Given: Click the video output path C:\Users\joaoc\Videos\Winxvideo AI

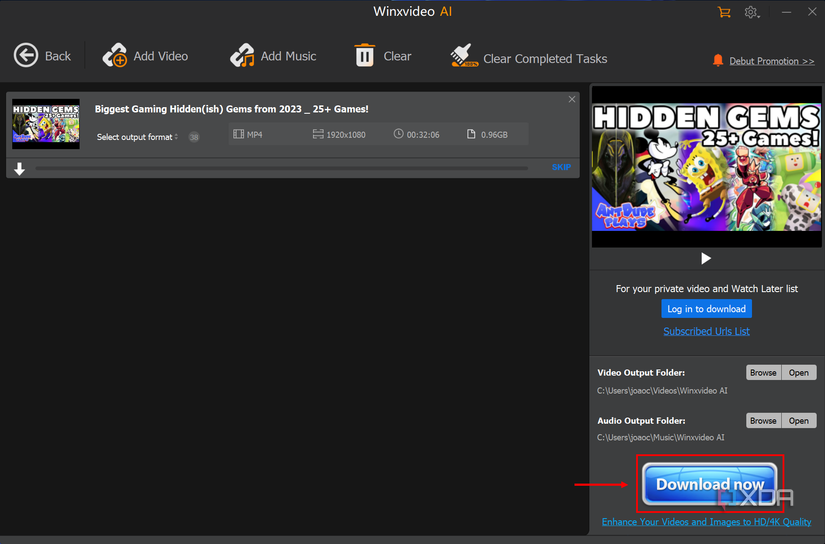Looking at the screenshot, I should [662, 391].
